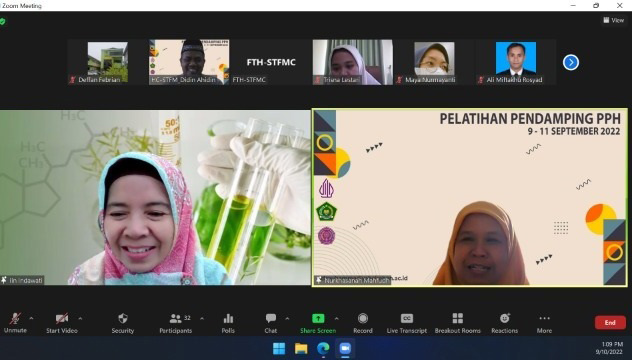
Task: Expand caret next to Chat
Action: pos(287,318)
